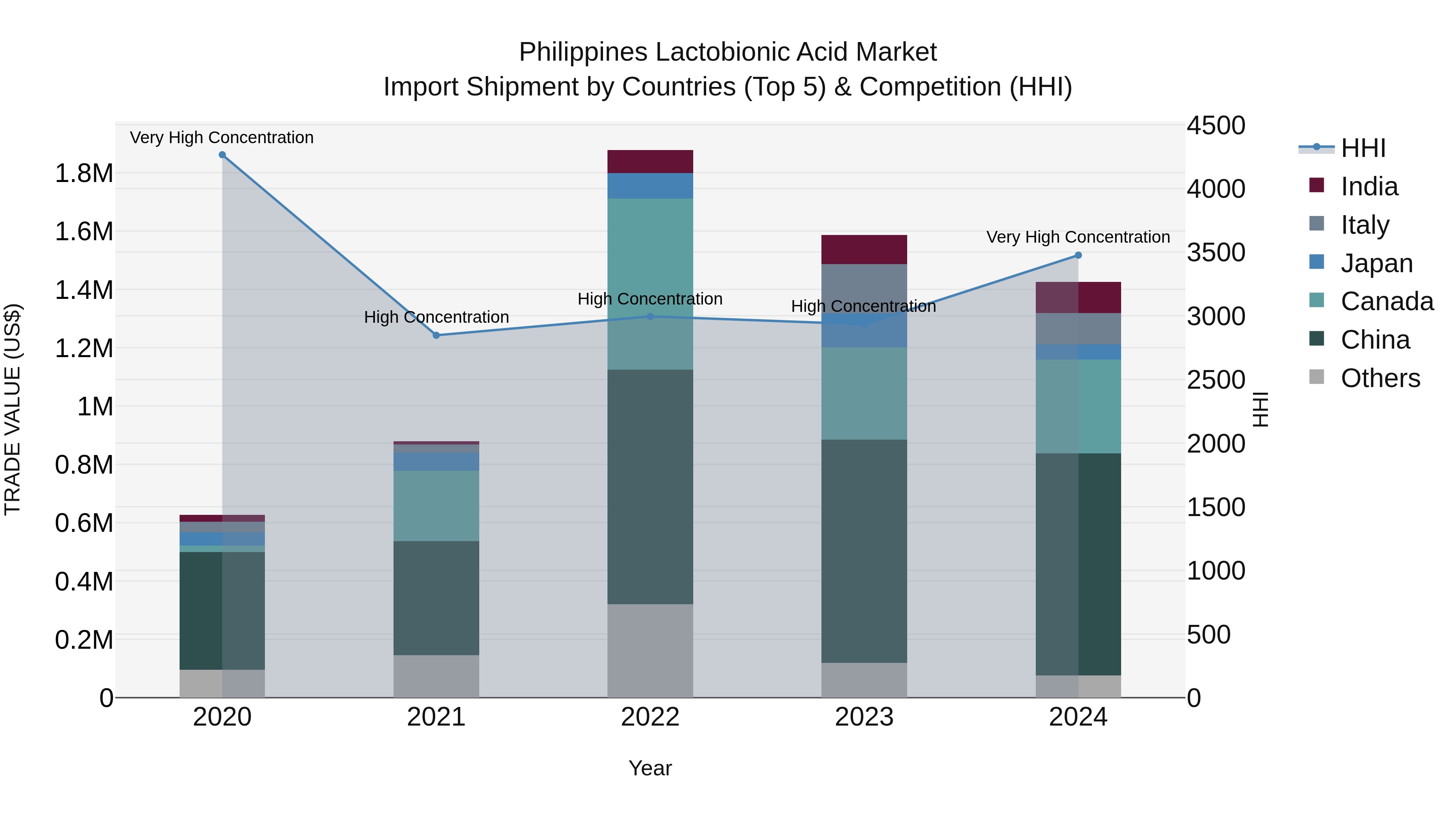Viewport: 1456px width, 819px height.
Task: Toggle the Others legend entry
Action: point(1365,378)
